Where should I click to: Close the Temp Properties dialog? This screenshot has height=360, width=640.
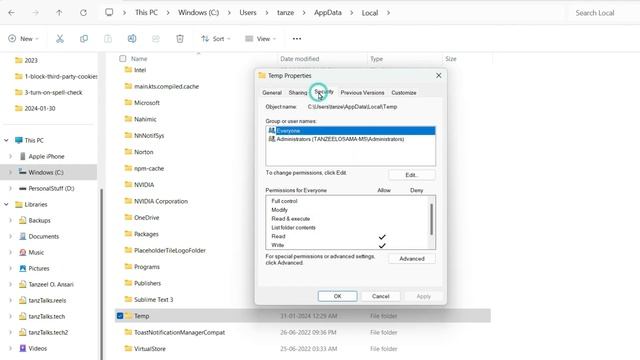[438, 76]
